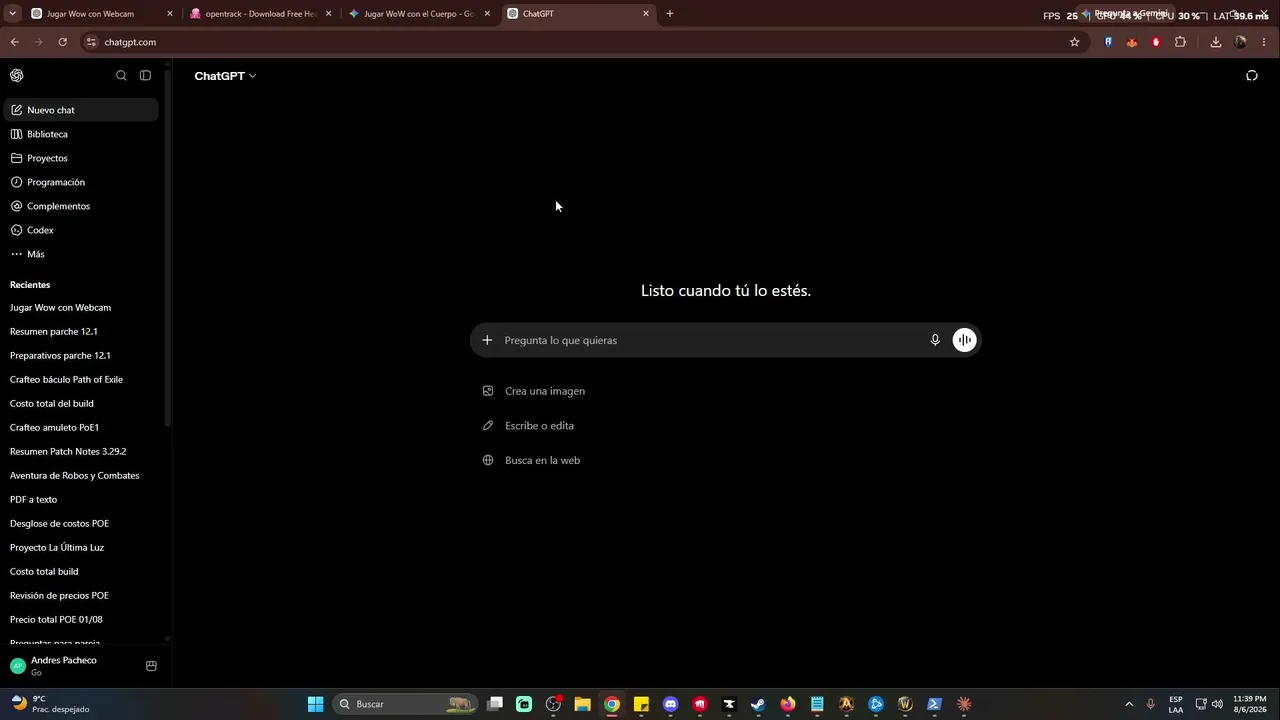This screenshot has height=720, width=1280.
Task: Open the Sticky Notes taskbar icon
Action: click(641, 704)
